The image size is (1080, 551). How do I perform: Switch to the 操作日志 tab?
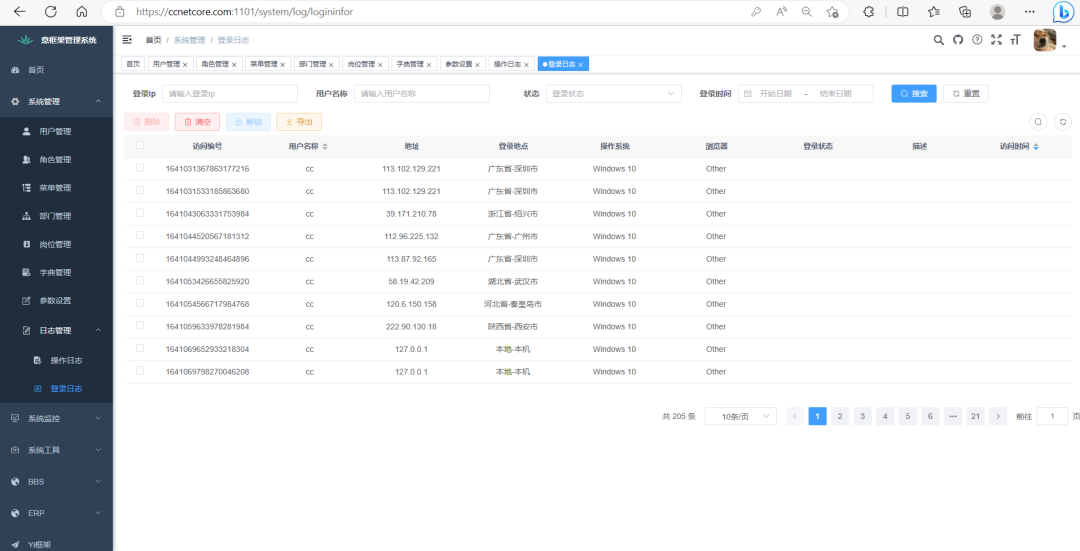[x=507, y=64]
